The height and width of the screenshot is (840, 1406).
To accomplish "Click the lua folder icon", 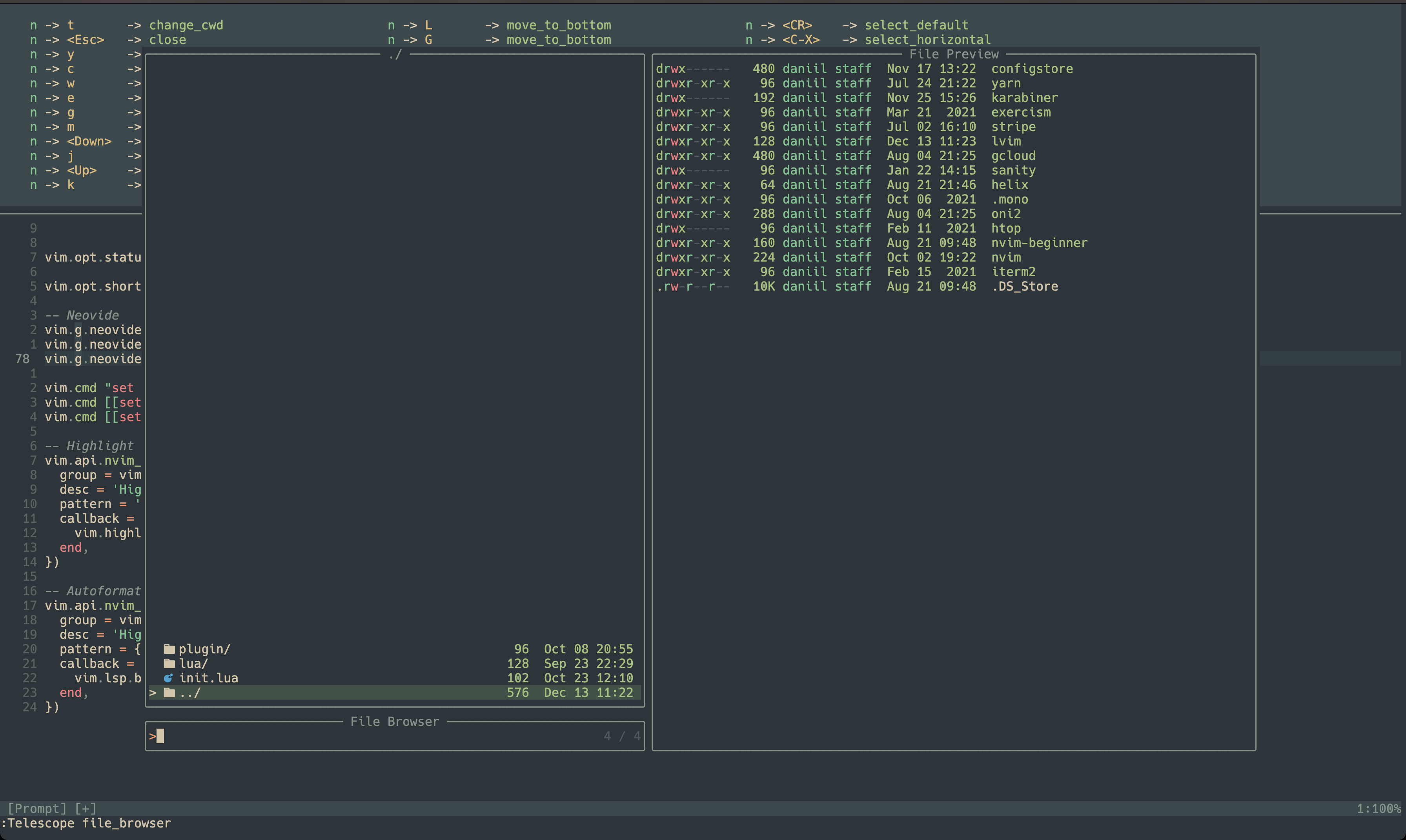I will [x=169, y=664].
